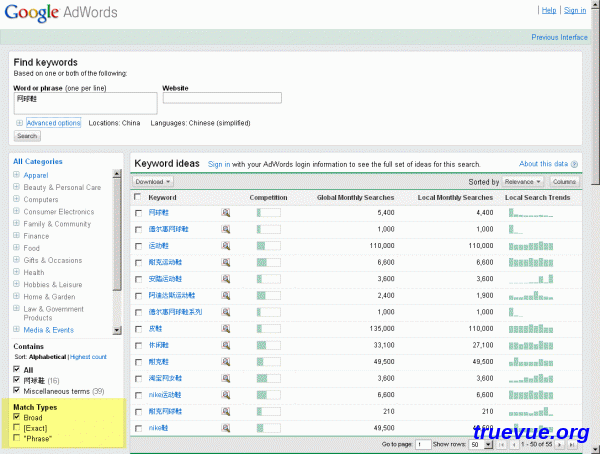This screenshot has height=454, width=600.
Task: Click magnifier icon in 135,000 searches row
Action: (226, 328)
